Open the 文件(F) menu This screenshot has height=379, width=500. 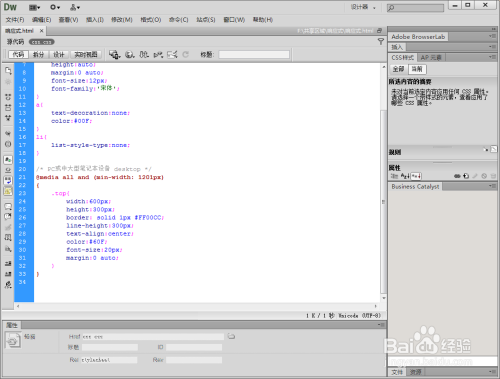15,20
